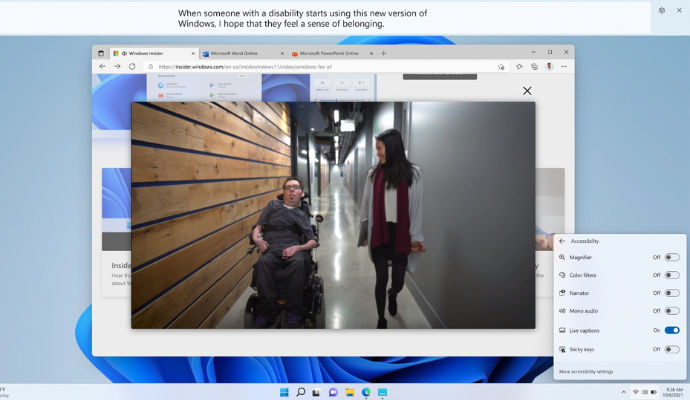690x400 pixels.
Task: Add this page to favorites
Action: (501, 67)
